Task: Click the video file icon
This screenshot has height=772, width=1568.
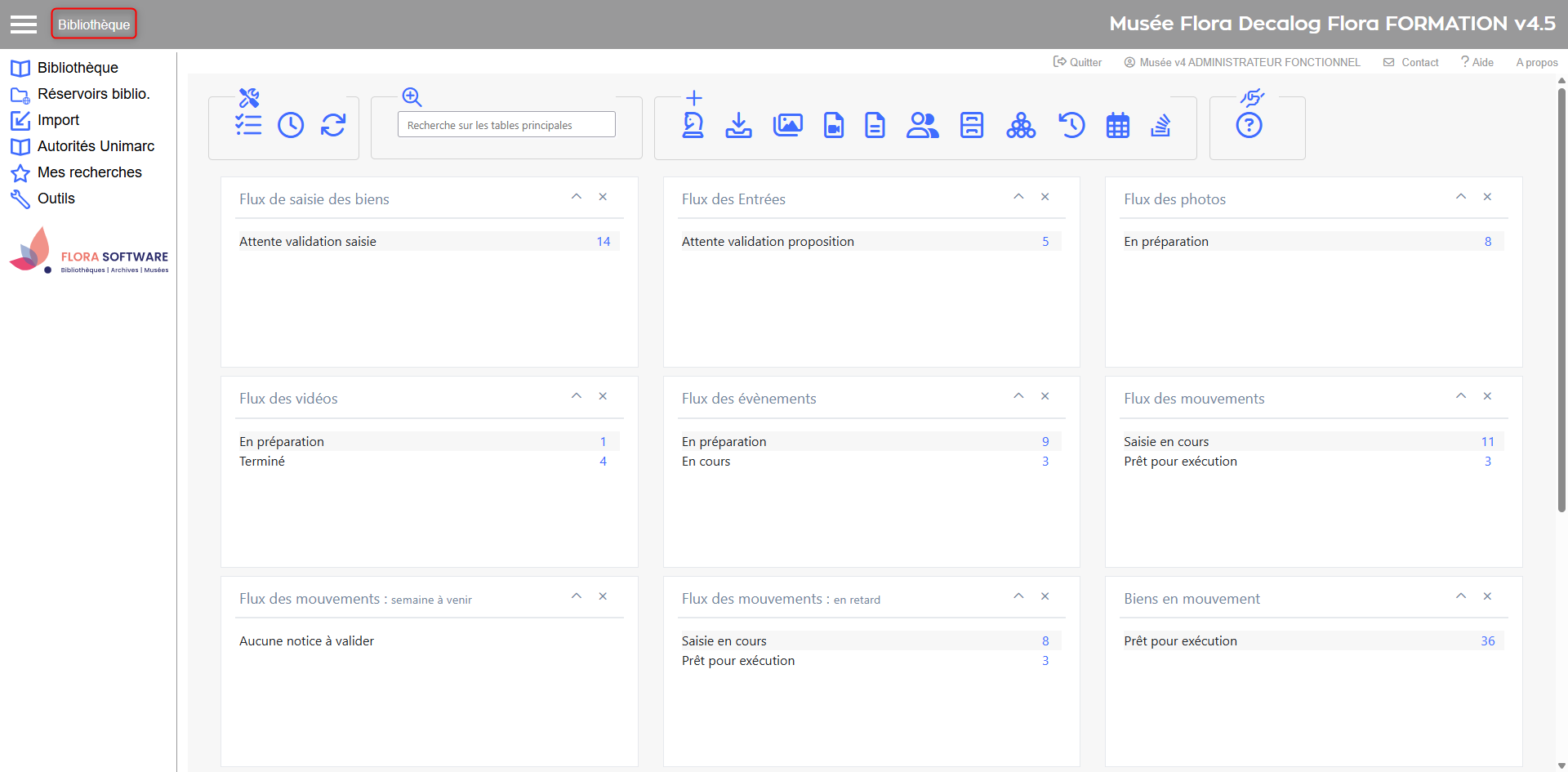Action: click(833, 125)
